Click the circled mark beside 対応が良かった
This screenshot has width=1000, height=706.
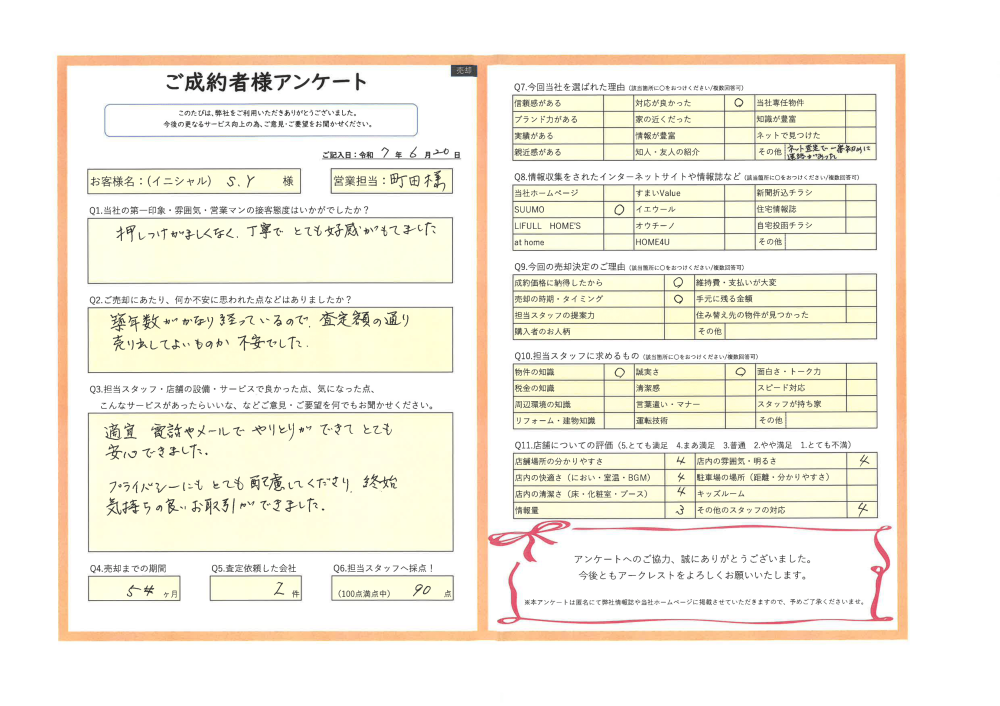[x=738, y=102]
